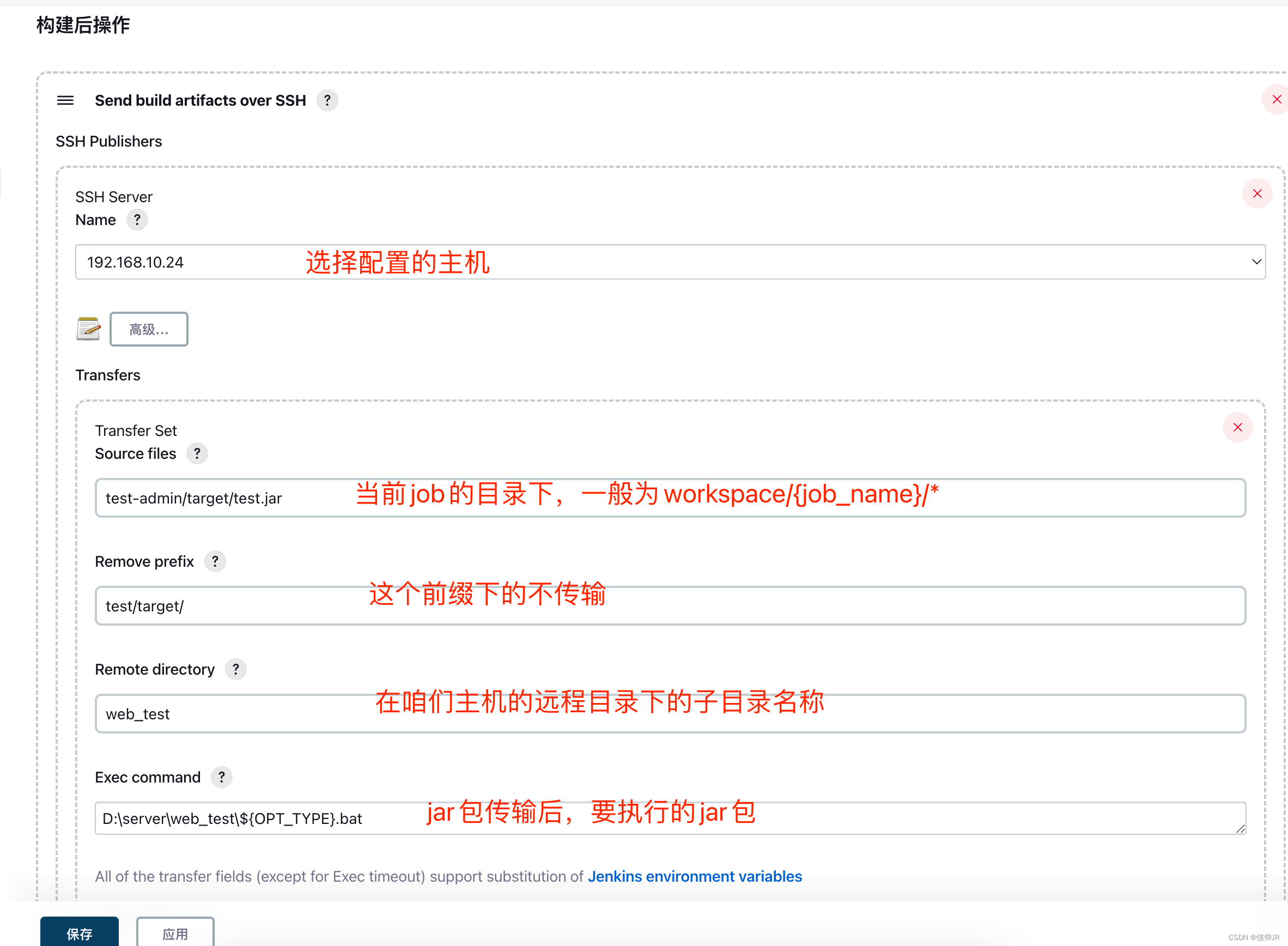
Task: Open help for Send build artifacts over SSH
Action: pos(327,100)
